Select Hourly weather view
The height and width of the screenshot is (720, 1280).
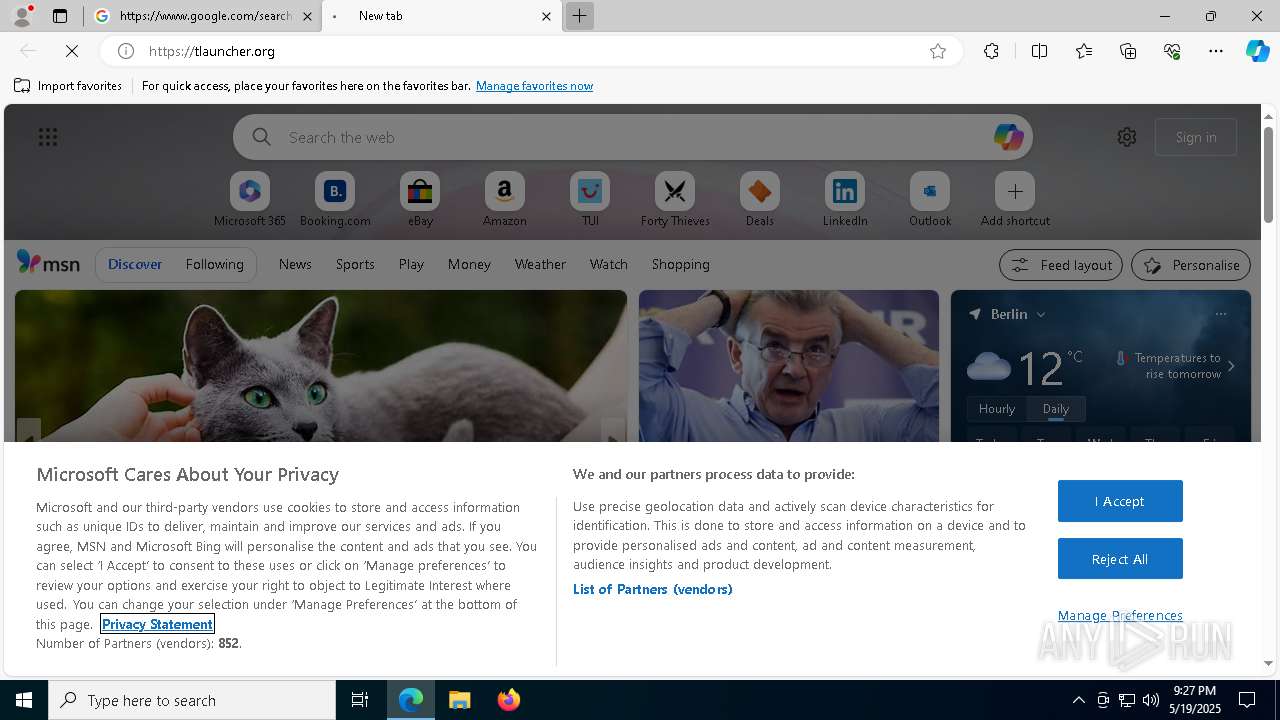point(997,408)
